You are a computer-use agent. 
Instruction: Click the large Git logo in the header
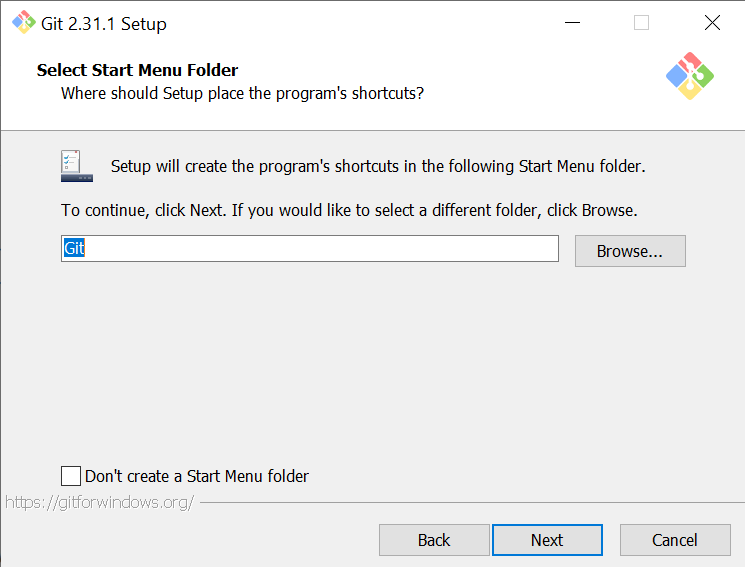pyautogui.click(x=690, y=76)
